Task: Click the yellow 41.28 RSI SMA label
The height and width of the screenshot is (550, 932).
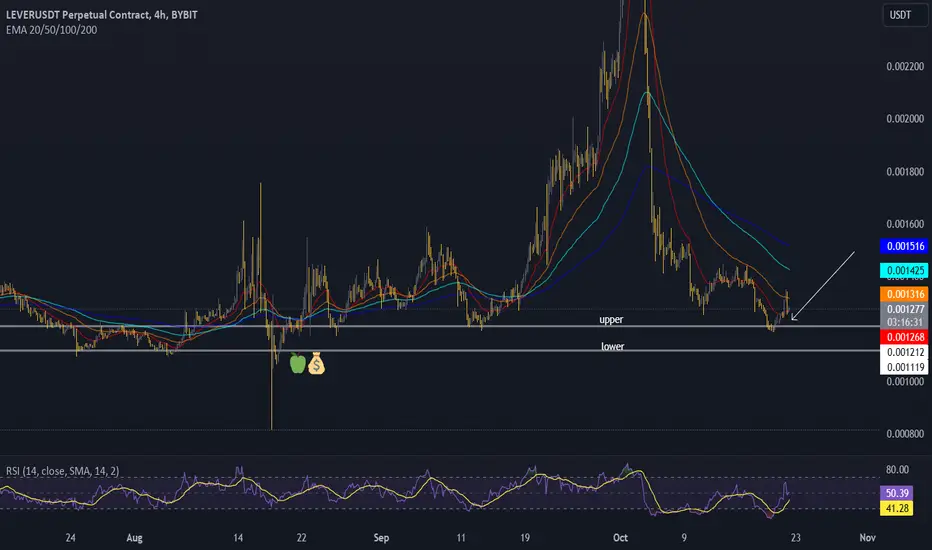Action: coord(897,508)
